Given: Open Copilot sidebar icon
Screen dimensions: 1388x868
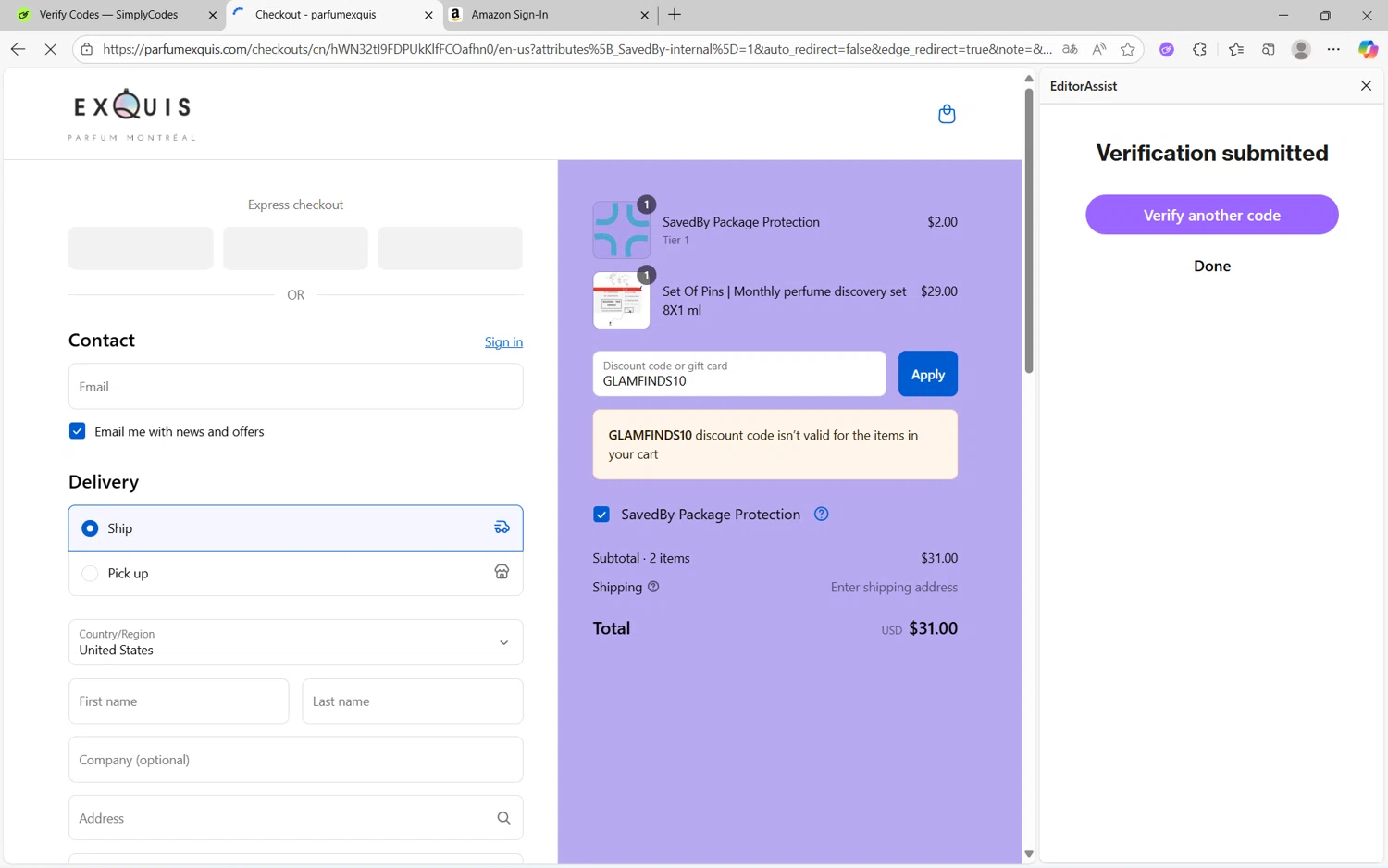Looking at the screenshot, I should 1368,49.
